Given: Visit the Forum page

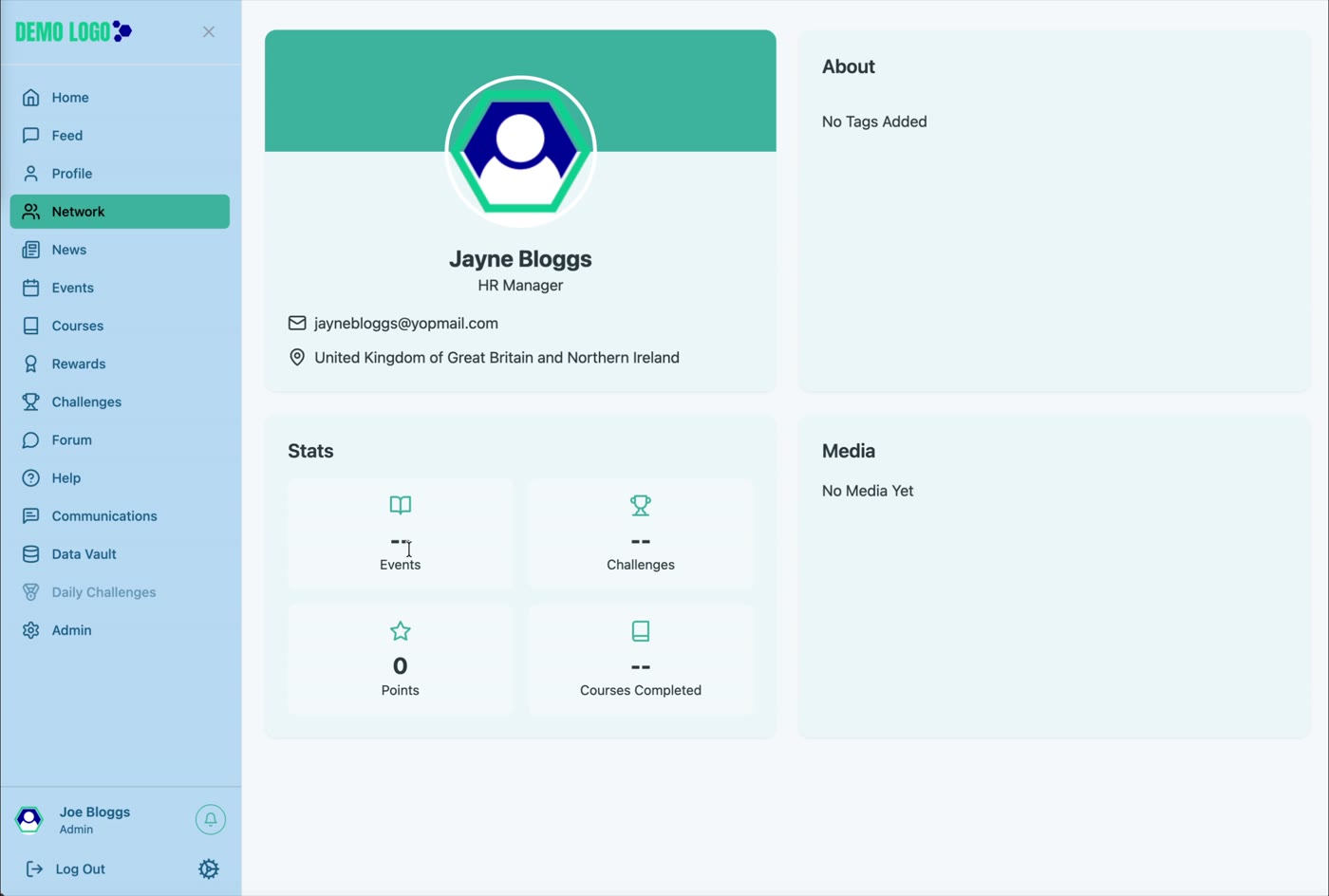Looking at the screenshot, I should pos(120,439).
